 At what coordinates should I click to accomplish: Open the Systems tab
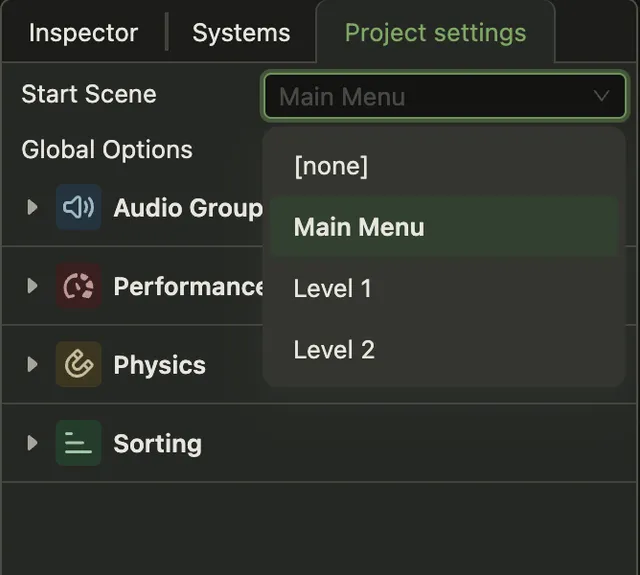241,33
